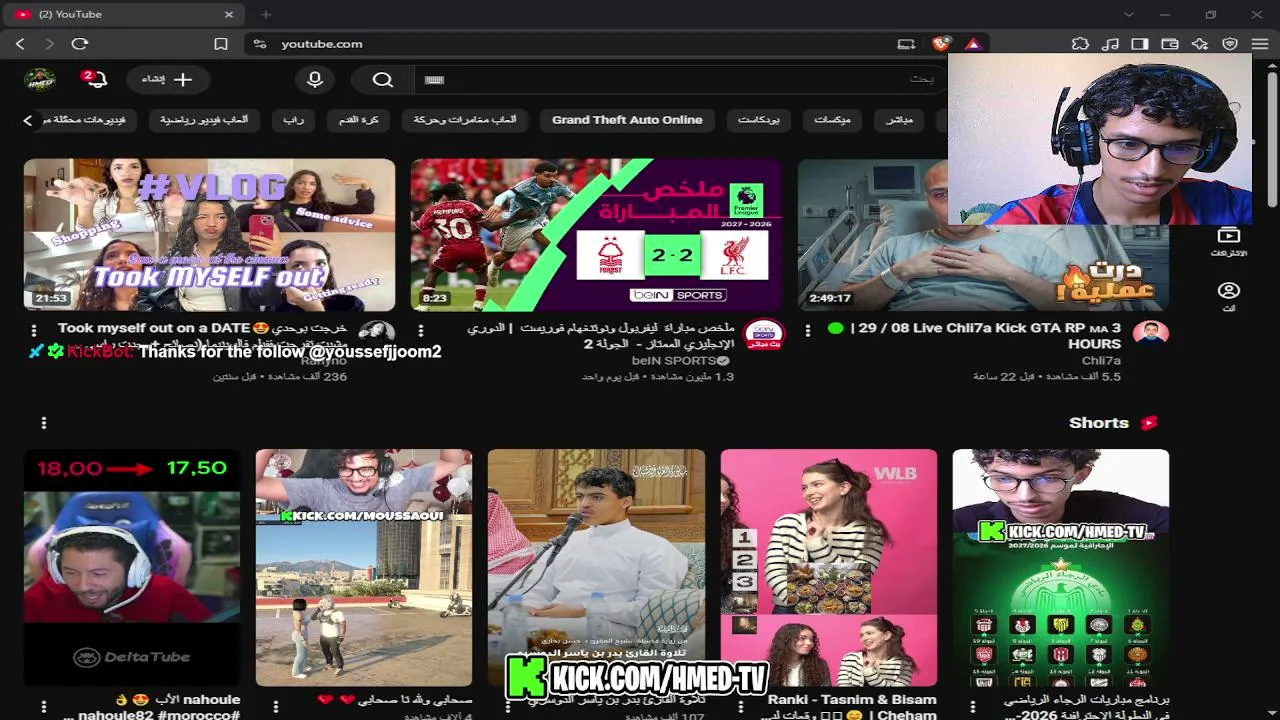1280x720 pixels.
Task: Open options menu for Chli7a Kick GTA RP video
Action: [808, 330]
